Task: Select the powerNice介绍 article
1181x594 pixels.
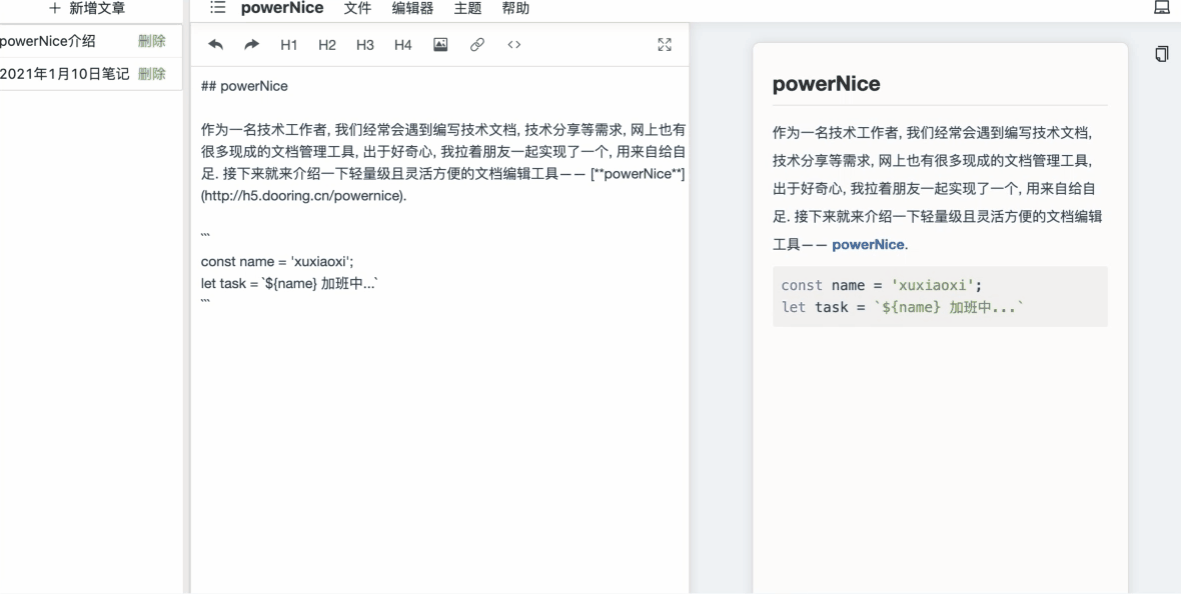Action: [48, 41]
